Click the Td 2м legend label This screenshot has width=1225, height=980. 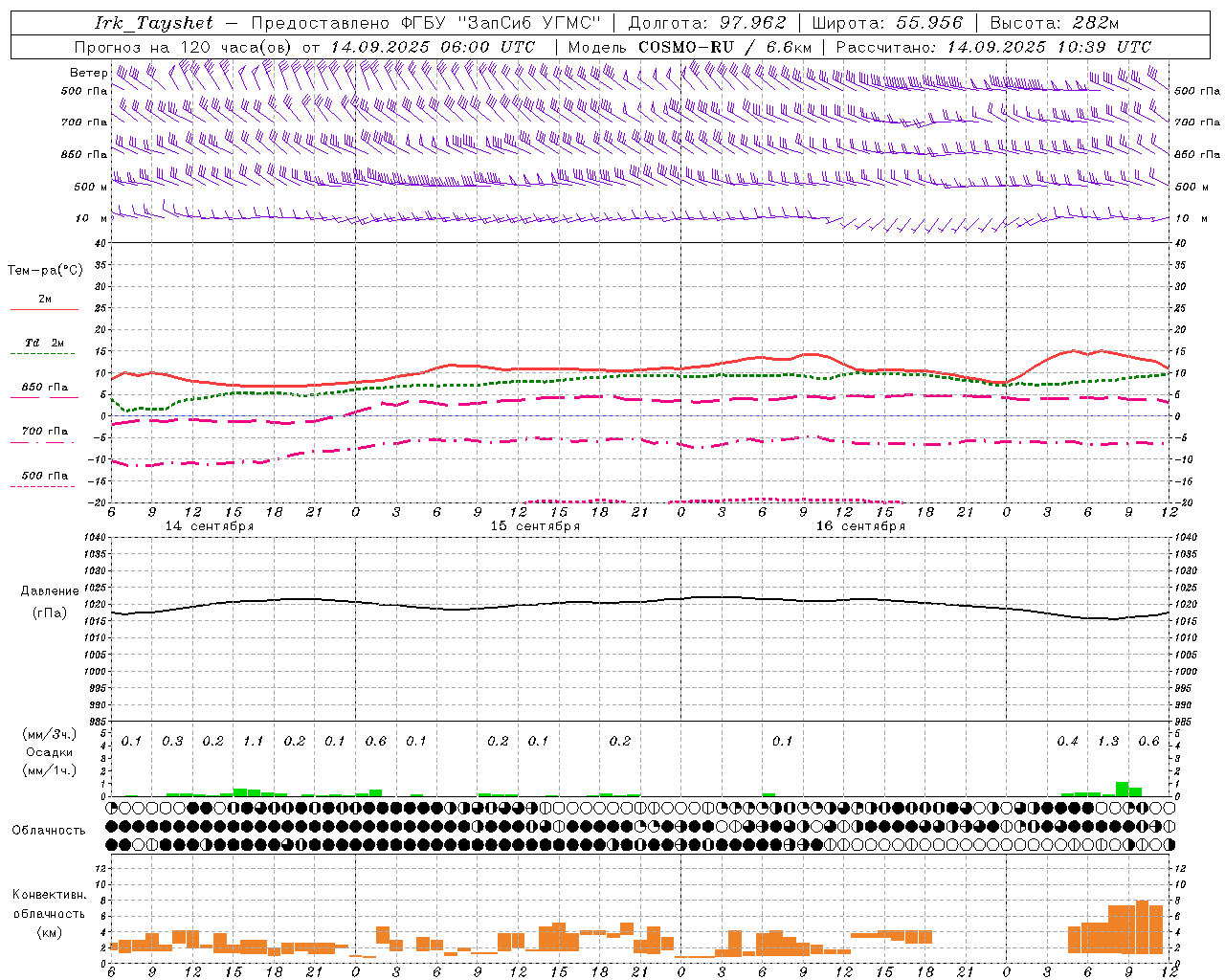tap(44, 343)
